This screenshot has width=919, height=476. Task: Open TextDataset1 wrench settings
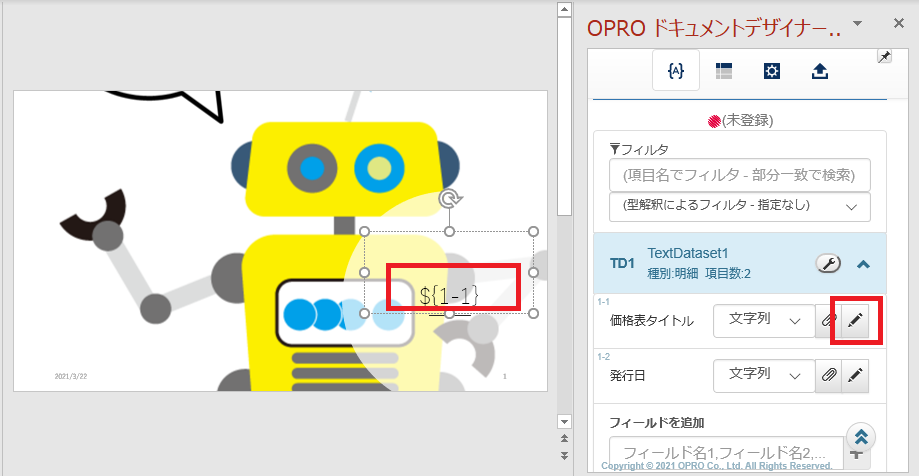(x=828, y=264)
